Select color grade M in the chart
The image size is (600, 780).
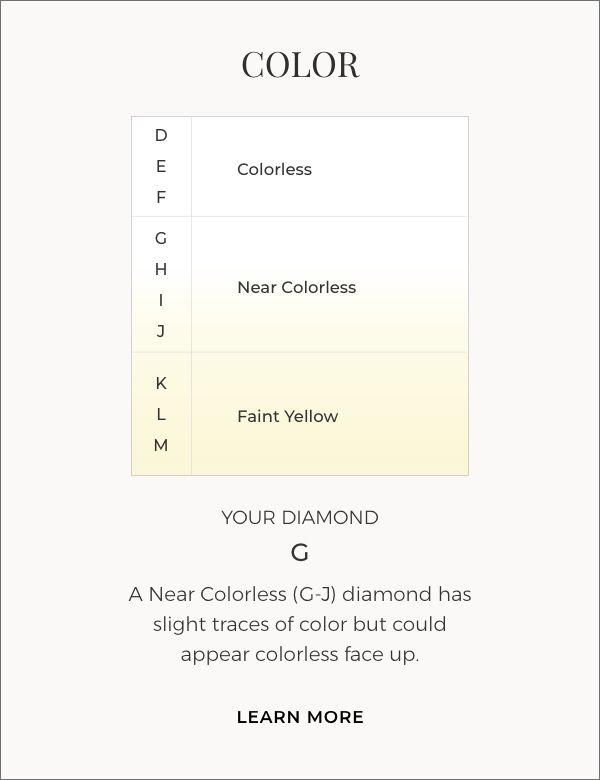(x=161, y=445)
